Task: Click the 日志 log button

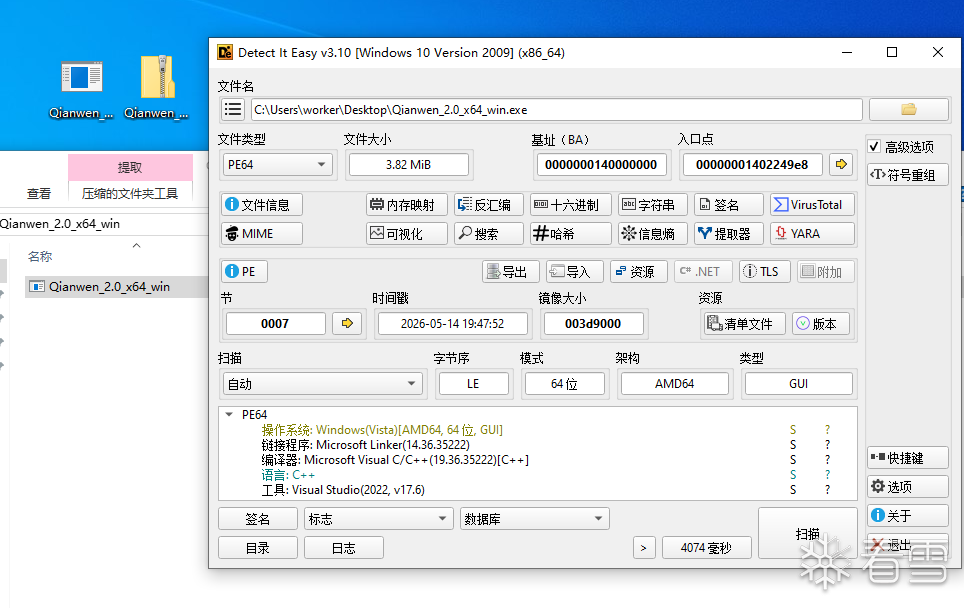Action: [344, 548]
